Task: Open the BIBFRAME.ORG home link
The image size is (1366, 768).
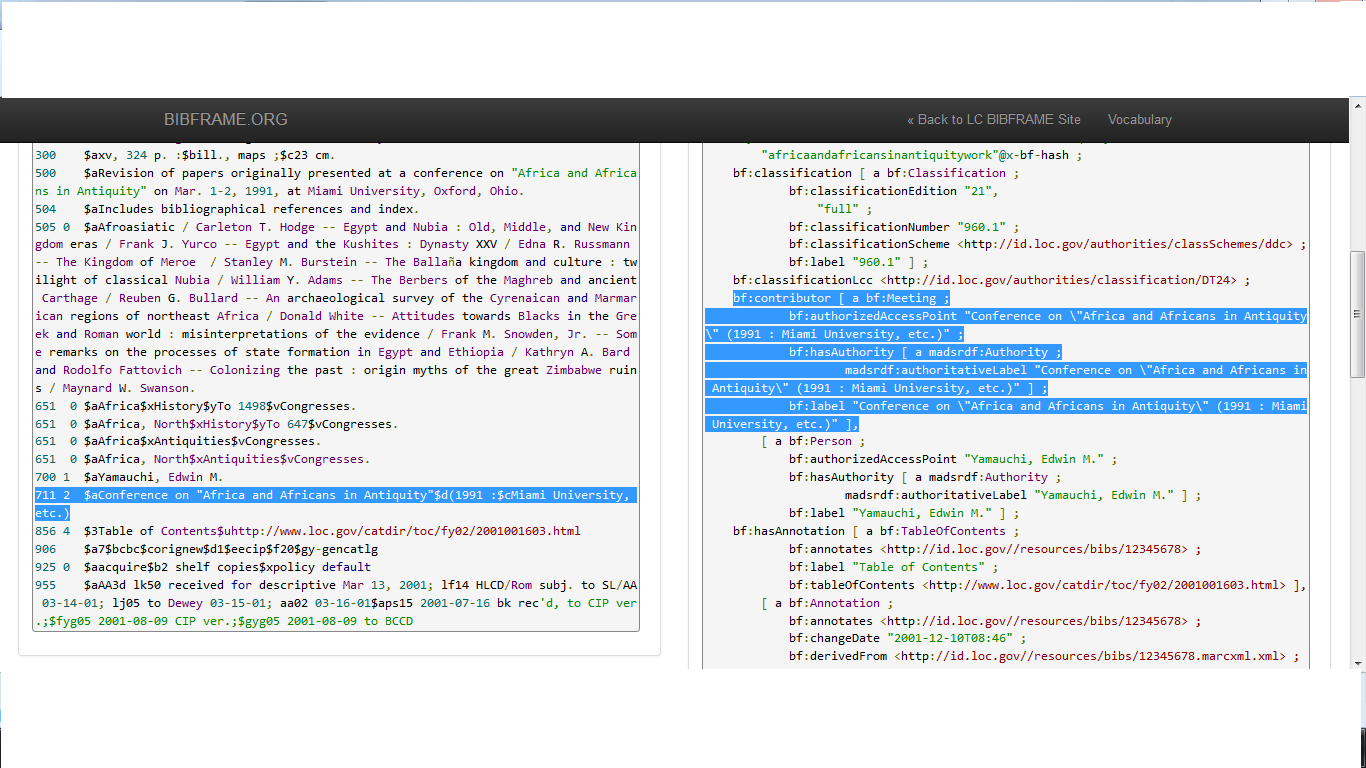Action: point(225,119)
